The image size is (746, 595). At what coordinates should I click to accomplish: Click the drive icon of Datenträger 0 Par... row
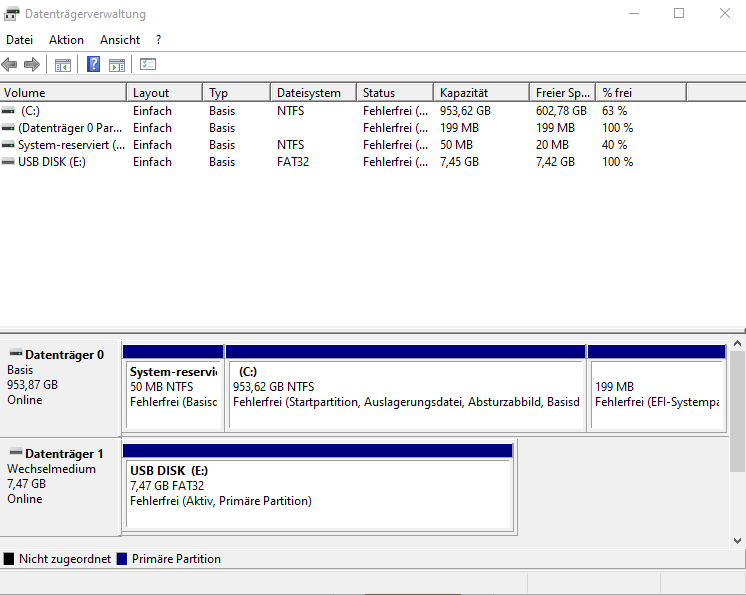click(x=8, y=128)
